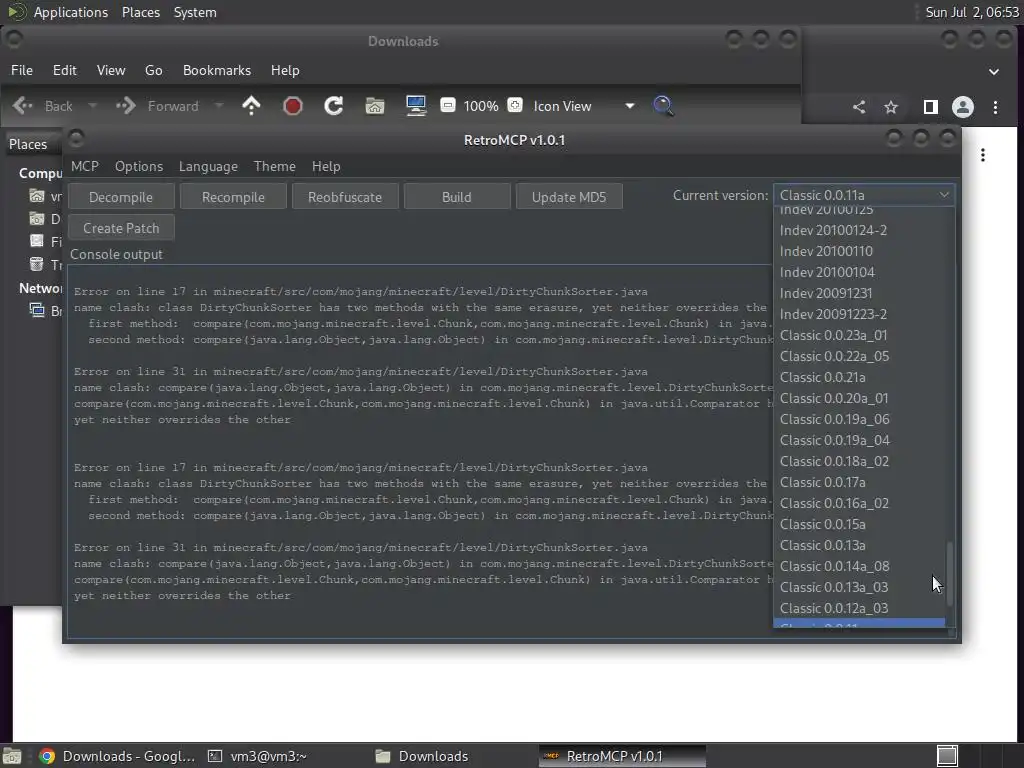Open Go menu in Downloads window

153,70
